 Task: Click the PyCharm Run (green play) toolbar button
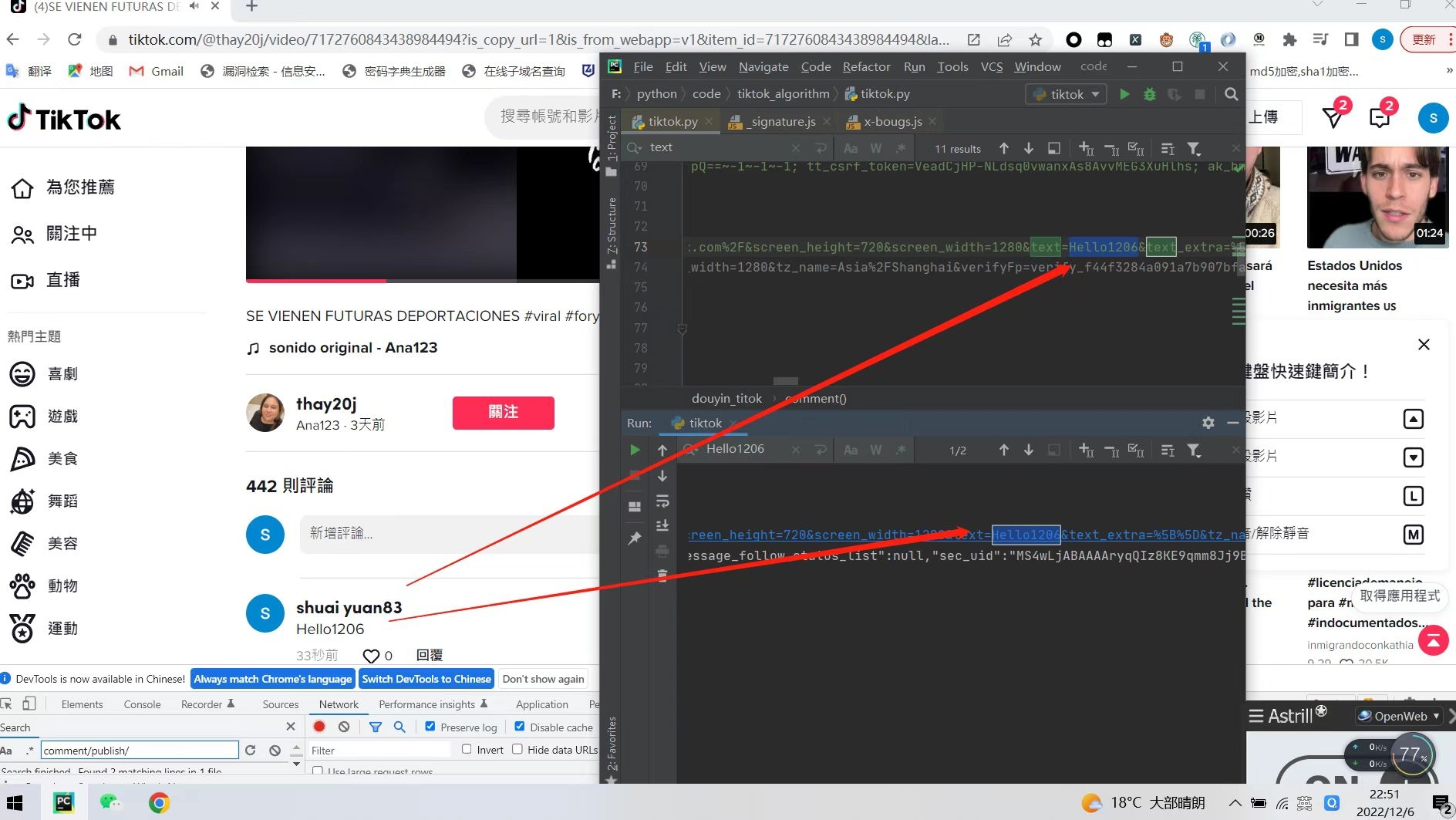(1124, 94)
